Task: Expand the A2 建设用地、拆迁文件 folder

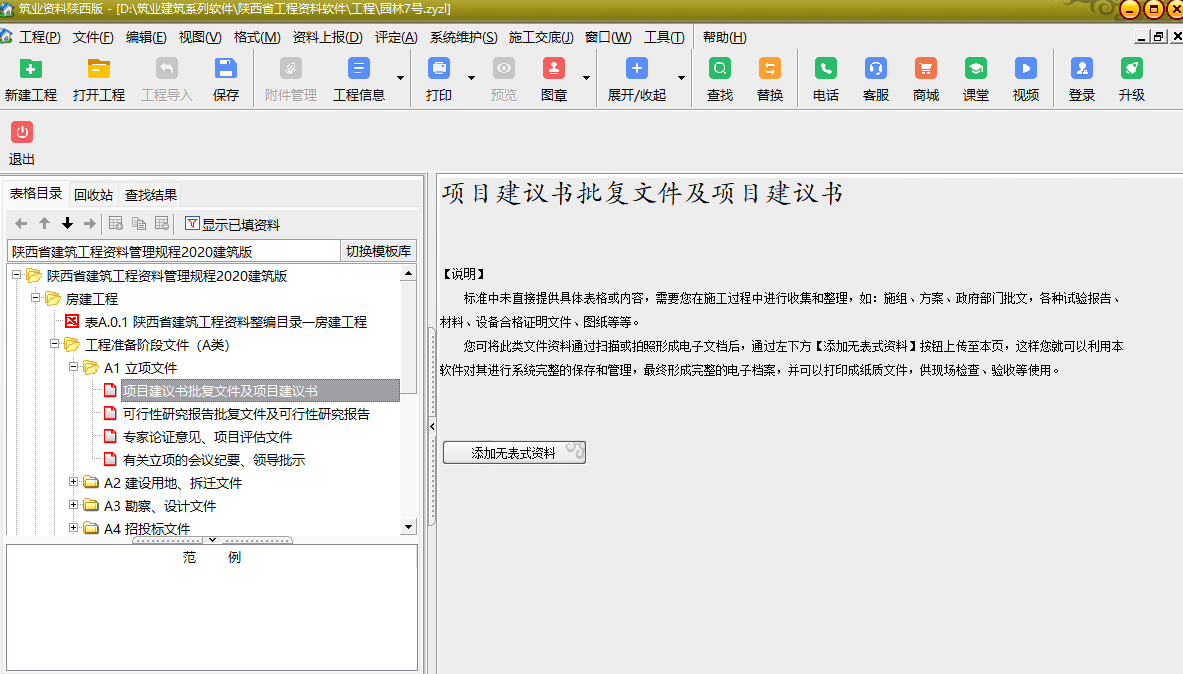Action: 73,483
